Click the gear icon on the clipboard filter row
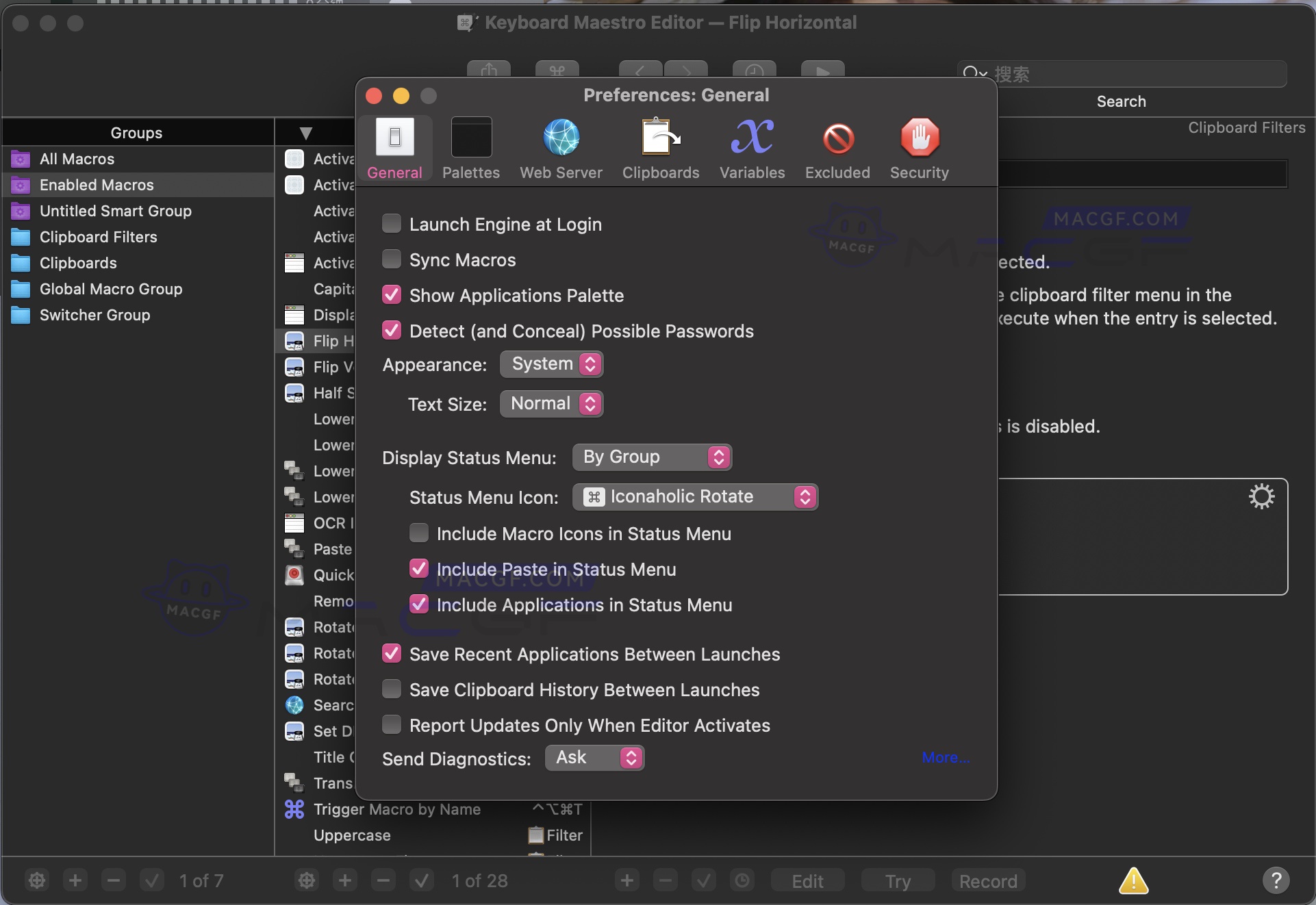This screenshot has height=905, width=1316. coord(1261,496)
